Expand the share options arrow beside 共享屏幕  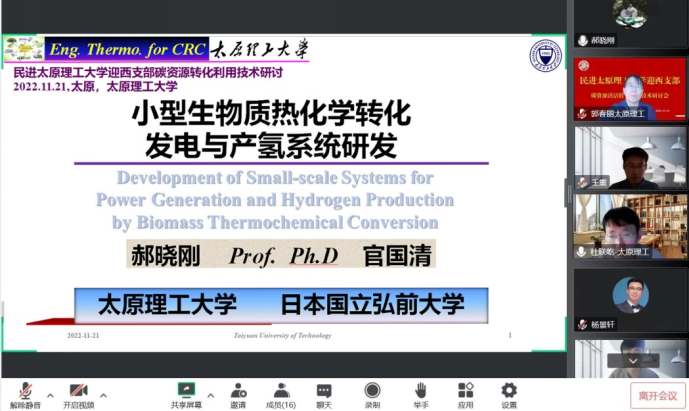coord(211,395)
